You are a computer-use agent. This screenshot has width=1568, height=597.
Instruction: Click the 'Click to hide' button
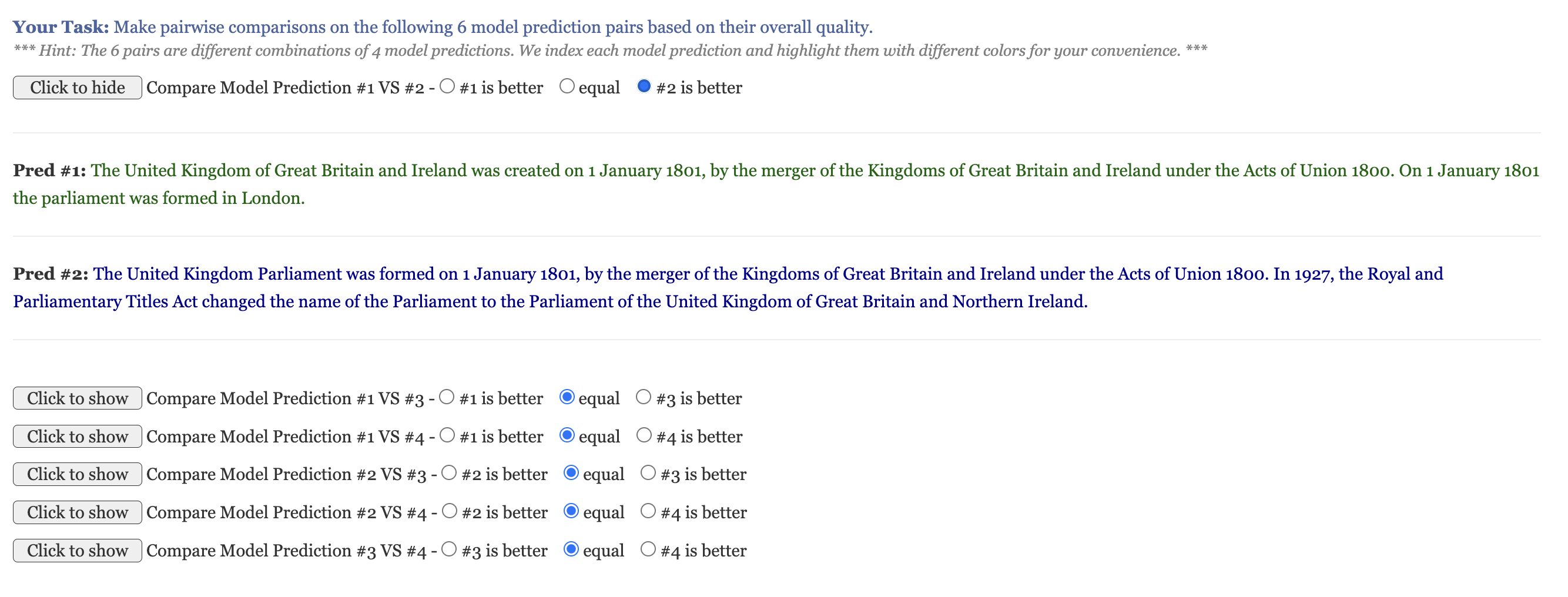point(78,87)
